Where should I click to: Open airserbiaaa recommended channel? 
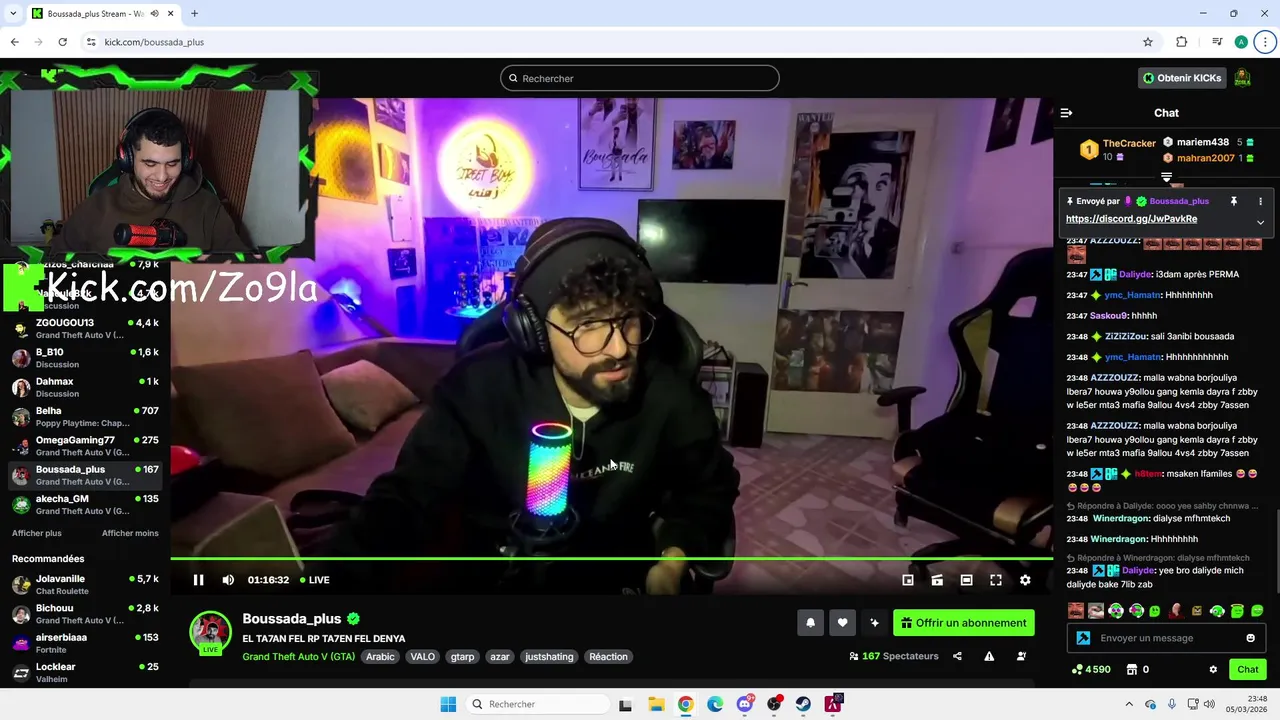tap(85, 643)
